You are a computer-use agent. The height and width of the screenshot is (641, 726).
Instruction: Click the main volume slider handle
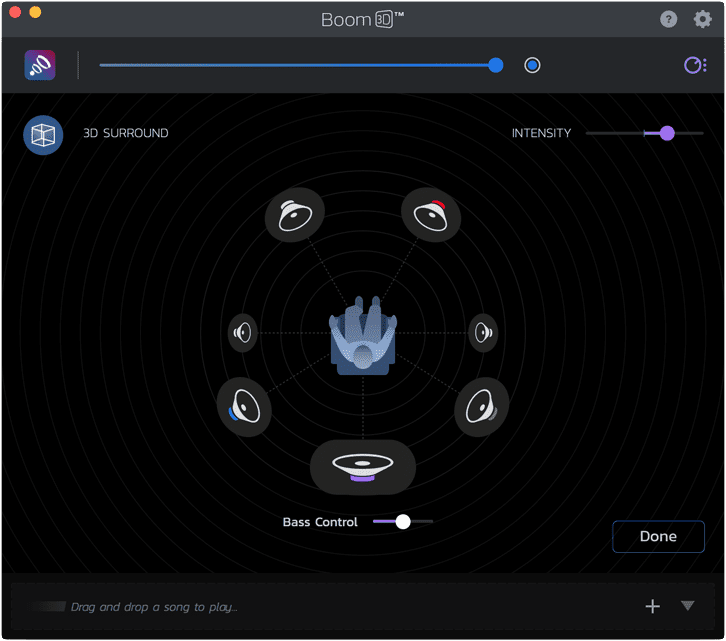point(495,65)
